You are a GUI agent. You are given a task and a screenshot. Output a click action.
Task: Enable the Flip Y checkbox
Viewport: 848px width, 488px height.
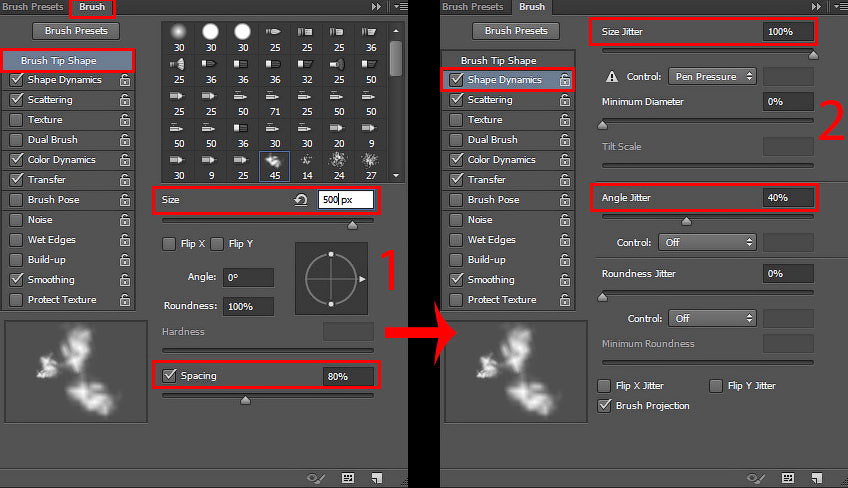(217, 244)
